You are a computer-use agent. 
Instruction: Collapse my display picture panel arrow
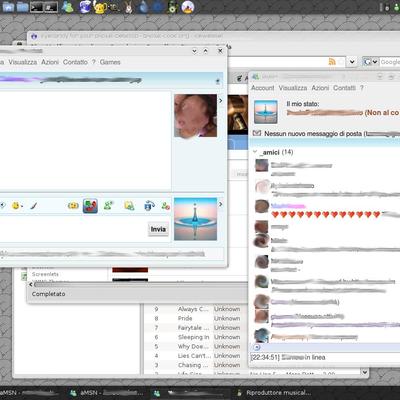click(x=220, y=204)
